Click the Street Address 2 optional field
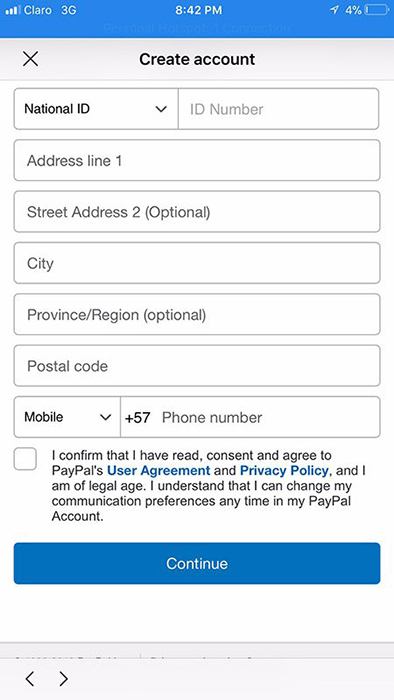Viewport: 394px width, 700px height. [x=197, y=212]
